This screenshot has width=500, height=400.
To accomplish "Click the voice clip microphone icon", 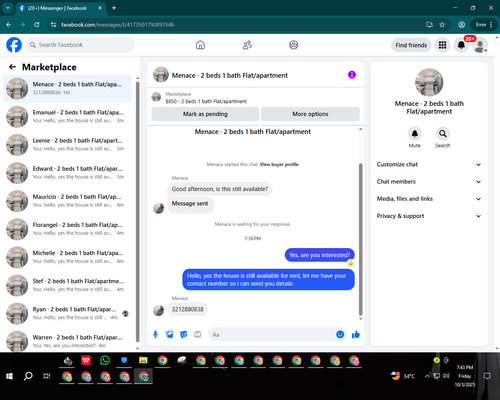I will coord(155,334).
